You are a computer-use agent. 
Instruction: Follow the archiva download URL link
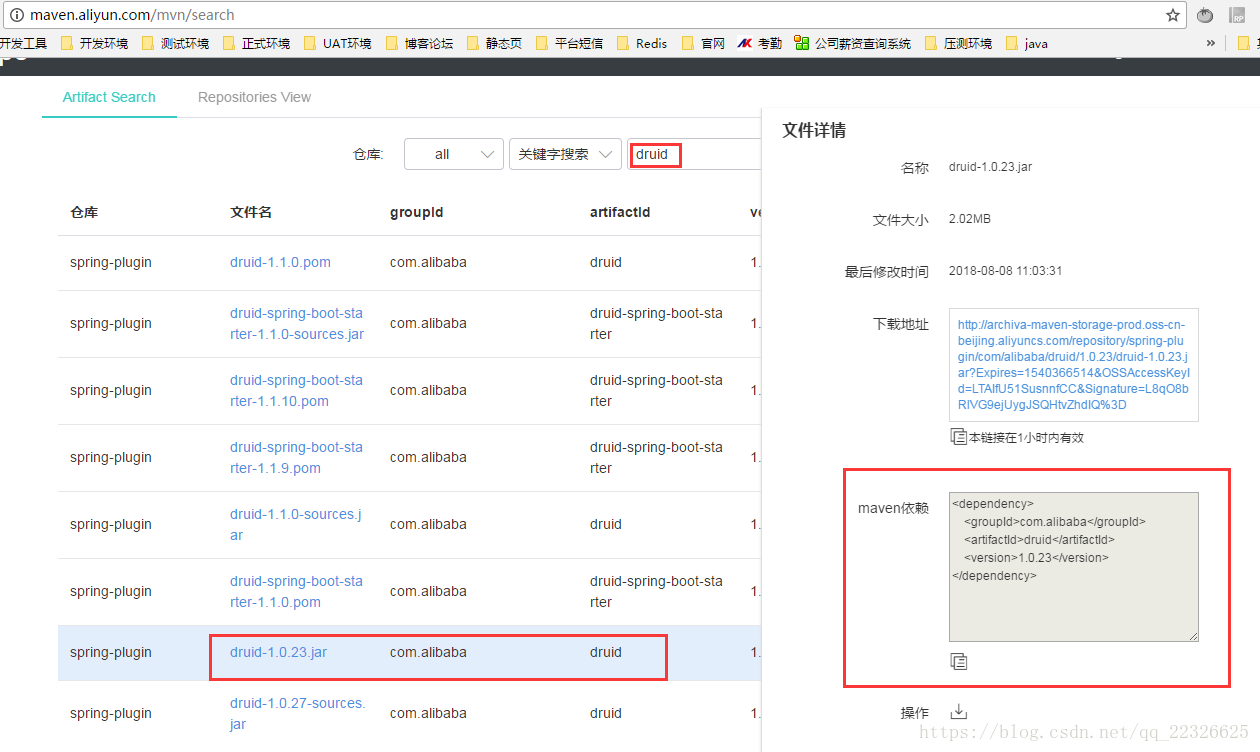[1073, 365]
